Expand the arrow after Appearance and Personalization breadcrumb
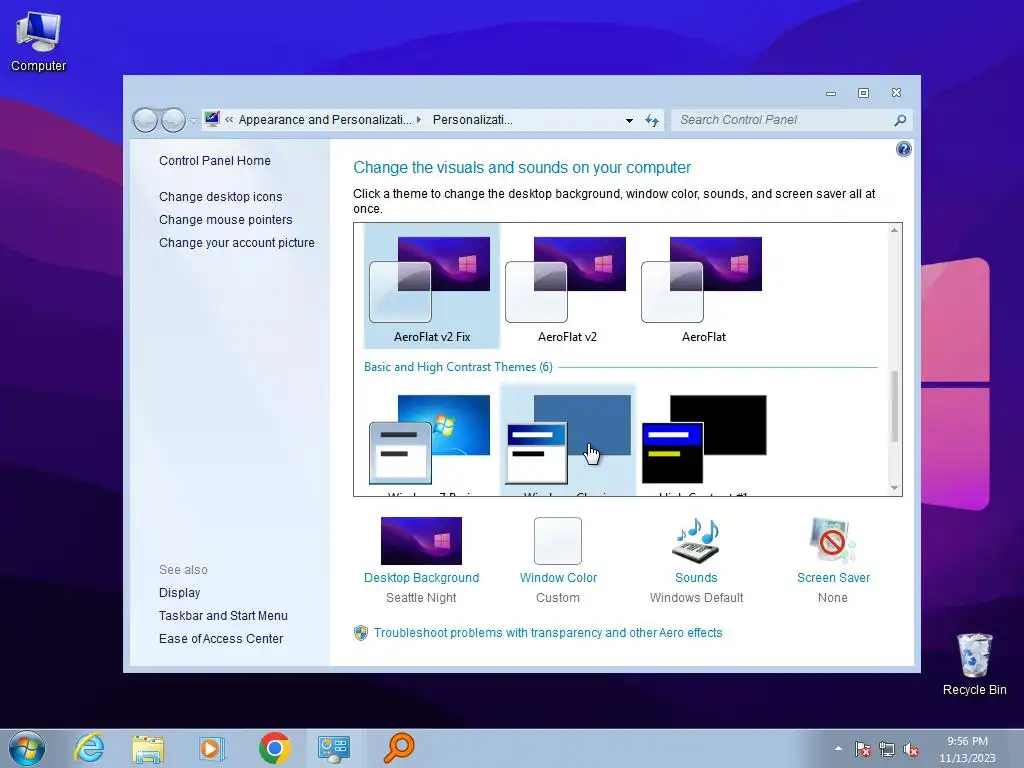Viewport: 1024px width, 768px height. (x=419, y=120)
